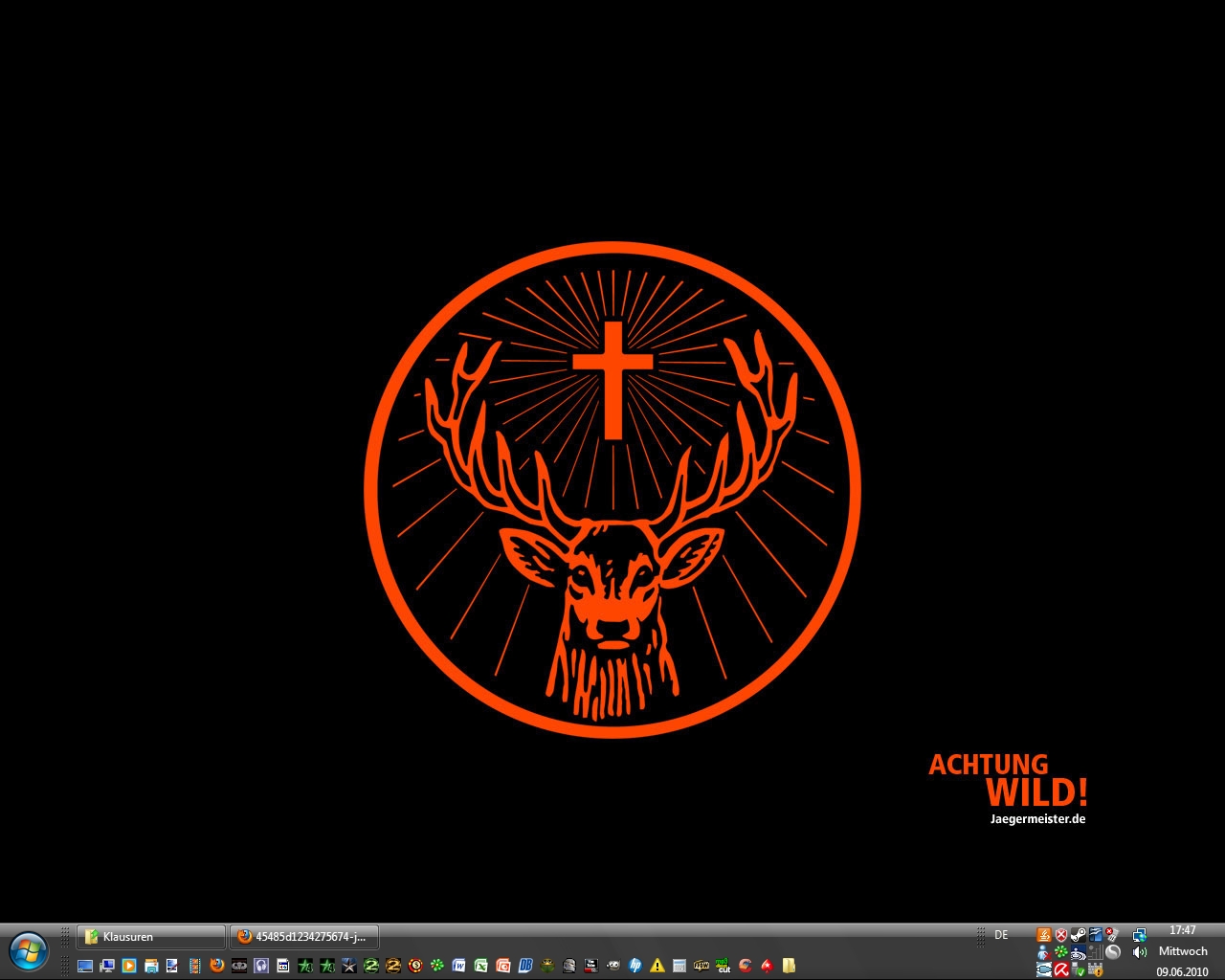
Task: Click the Show Desktop quick launch icon
Action: pos(85,966)
